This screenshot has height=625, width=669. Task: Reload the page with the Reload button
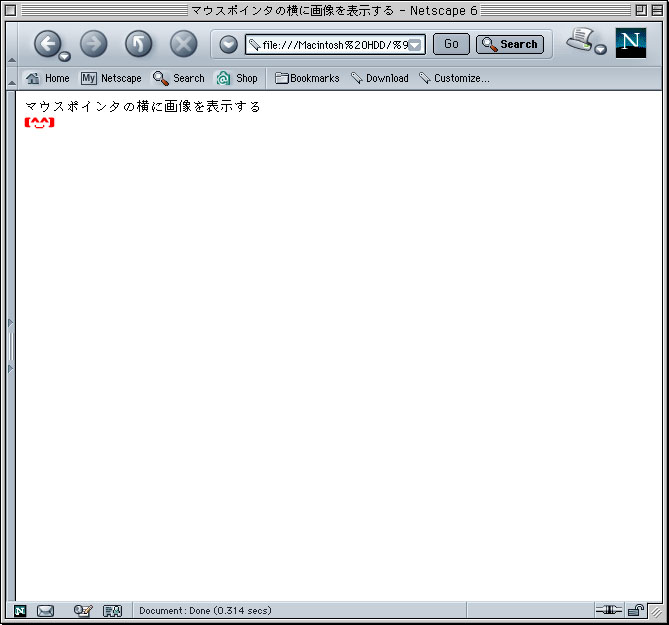coord(138,44)
